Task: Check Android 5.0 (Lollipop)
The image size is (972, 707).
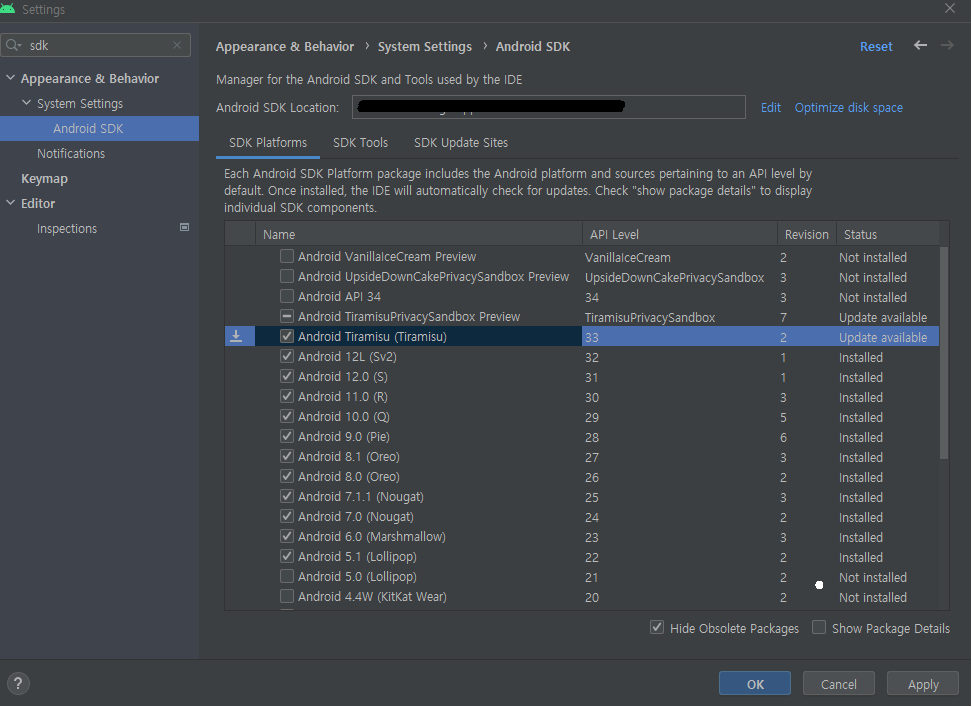Action: pyautogui.click(x=286, y=576)
